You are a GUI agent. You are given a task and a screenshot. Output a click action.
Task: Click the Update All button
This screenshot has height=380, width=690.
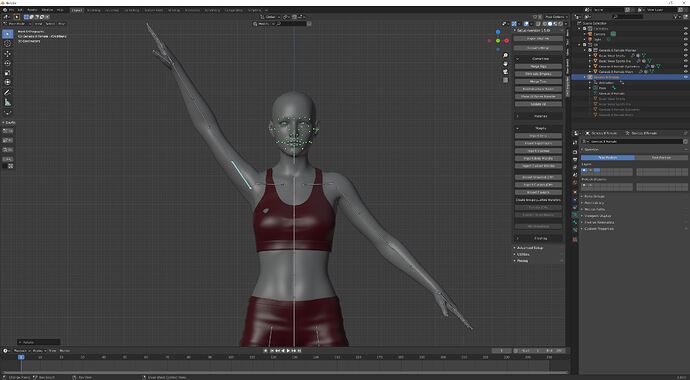coord(538,104)
